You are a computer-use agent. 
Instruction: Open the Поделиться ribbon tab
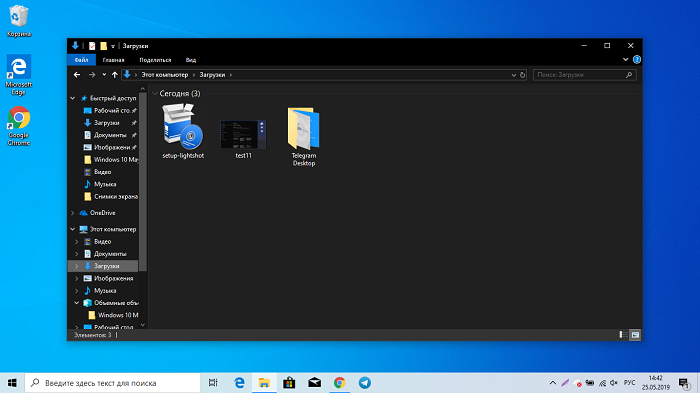(x=155, y=60)
